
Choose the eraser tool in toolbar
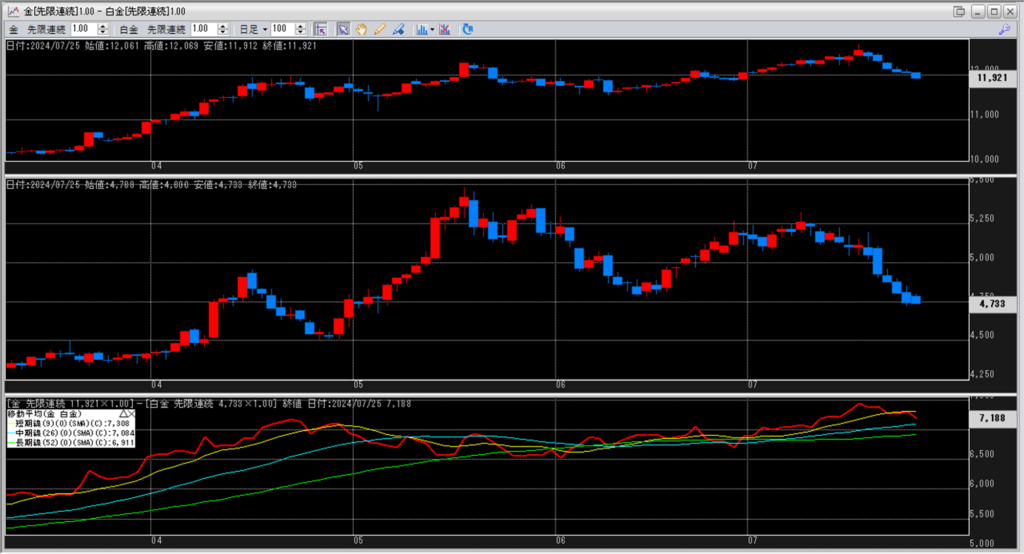pyautogui.click(x=398, y=30)
